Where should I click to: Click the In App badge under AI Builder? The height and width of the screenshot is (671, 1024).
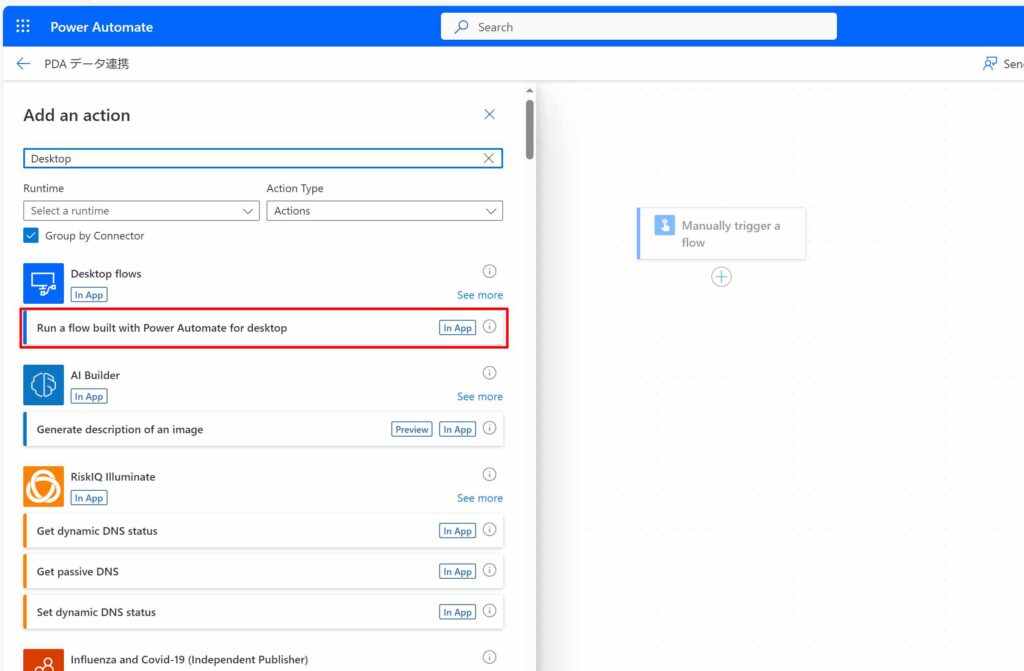[89, 397]
